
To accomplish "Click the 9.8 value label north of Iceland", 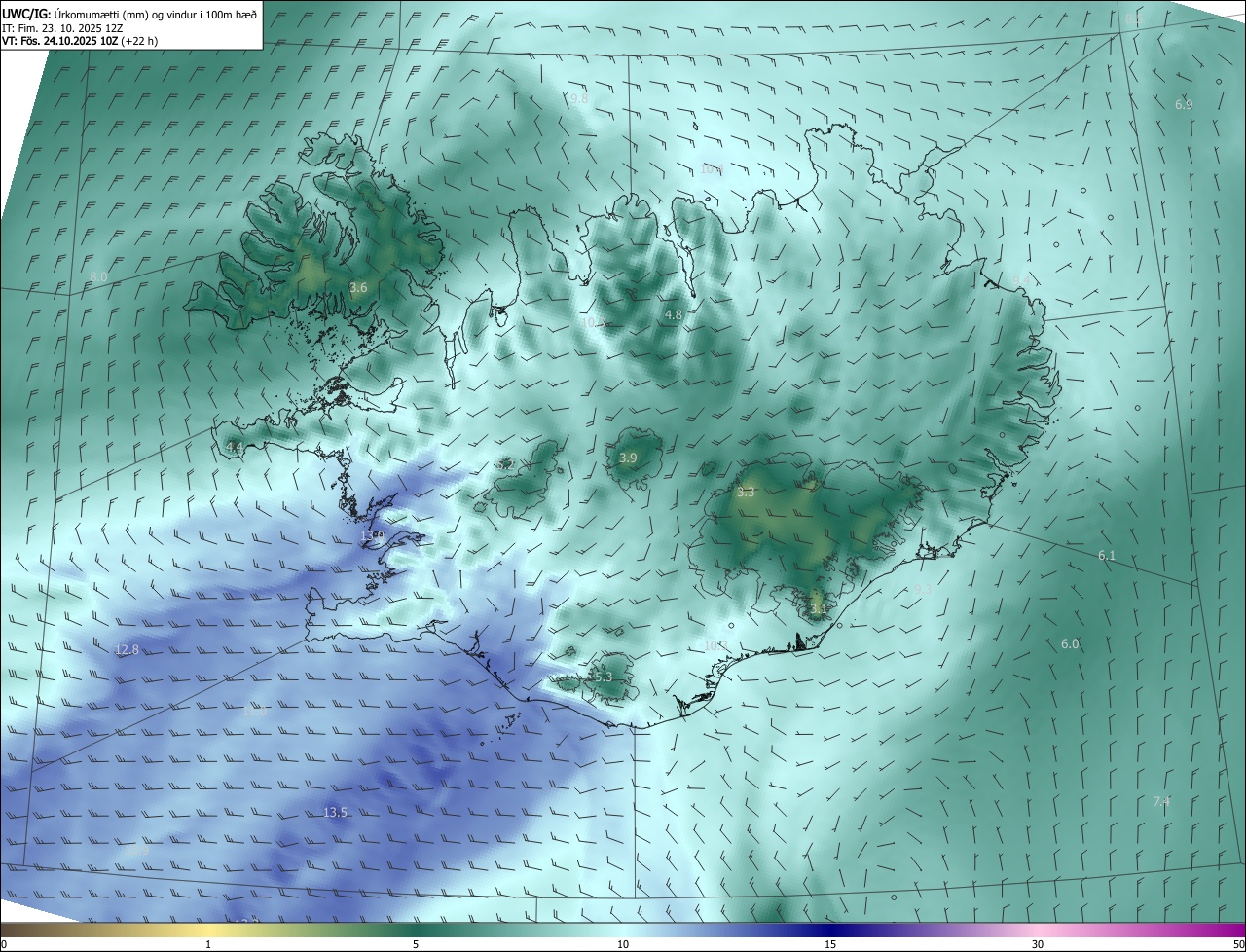I will click(579, 99).
